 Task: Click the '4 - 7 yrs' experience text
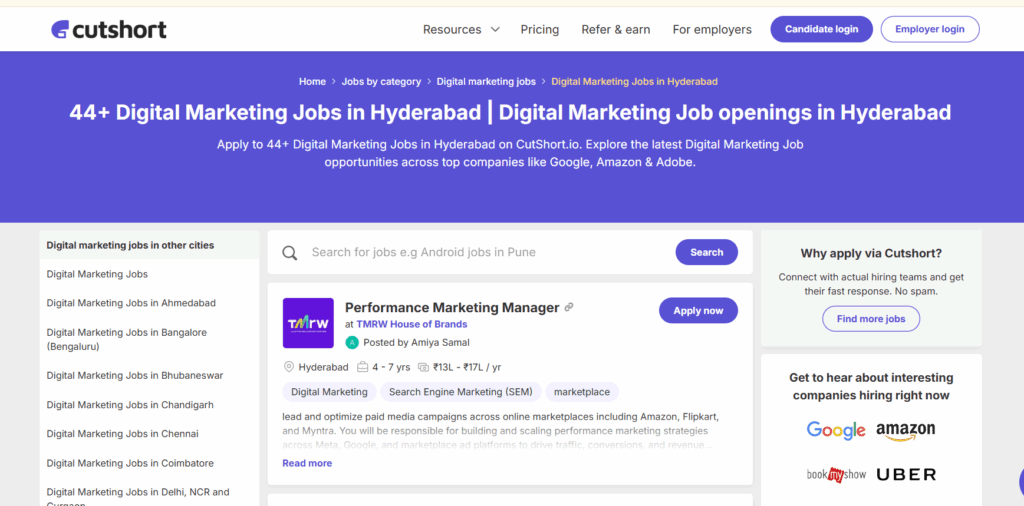(x=391, y=367)
